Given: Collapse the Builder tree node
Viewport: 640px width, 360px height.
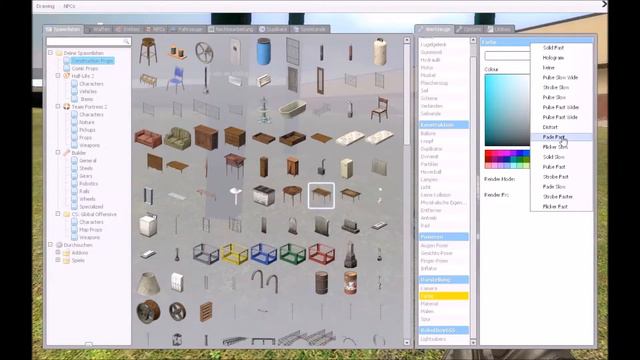Looking at the screenshot, I should point(58,153).
